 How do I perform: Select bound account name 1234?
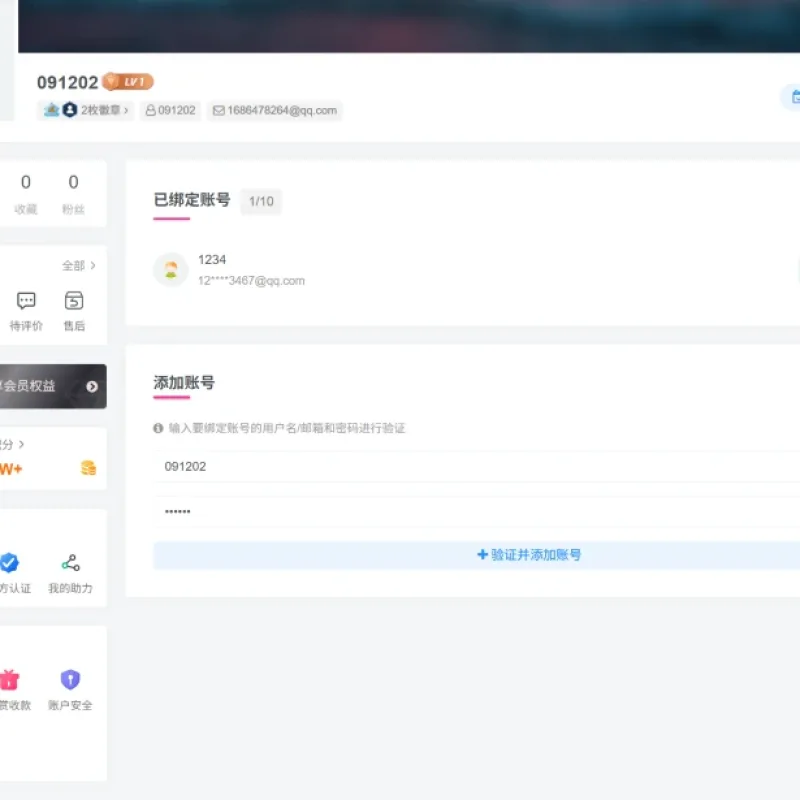click(212, 260)
